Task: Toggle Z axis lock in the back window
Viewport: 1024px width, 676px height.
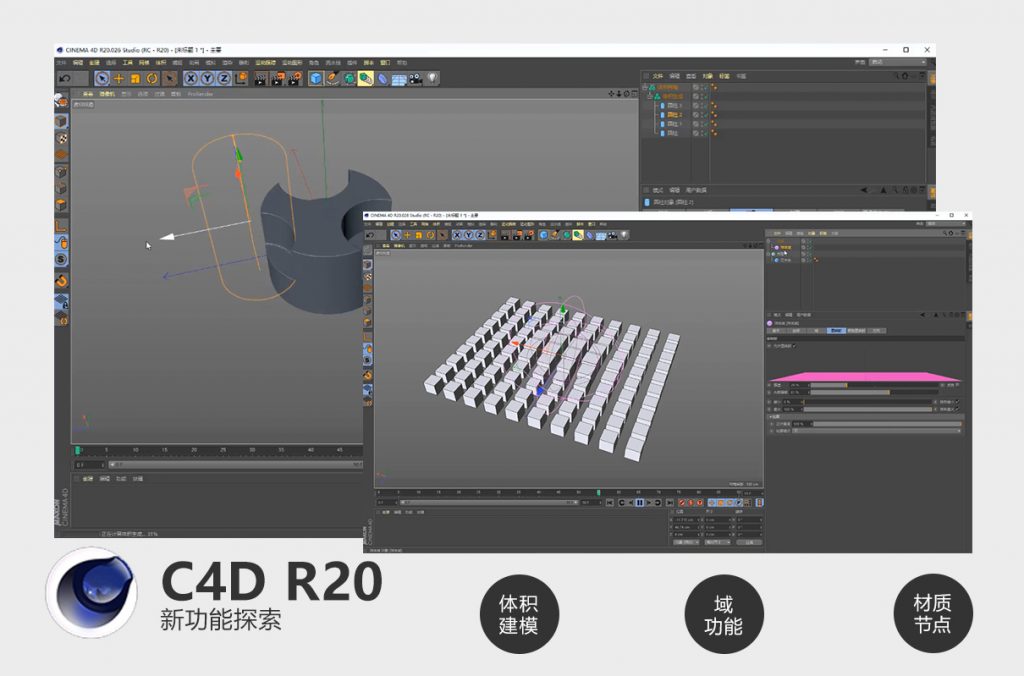Action: click(x=223, y=78)
